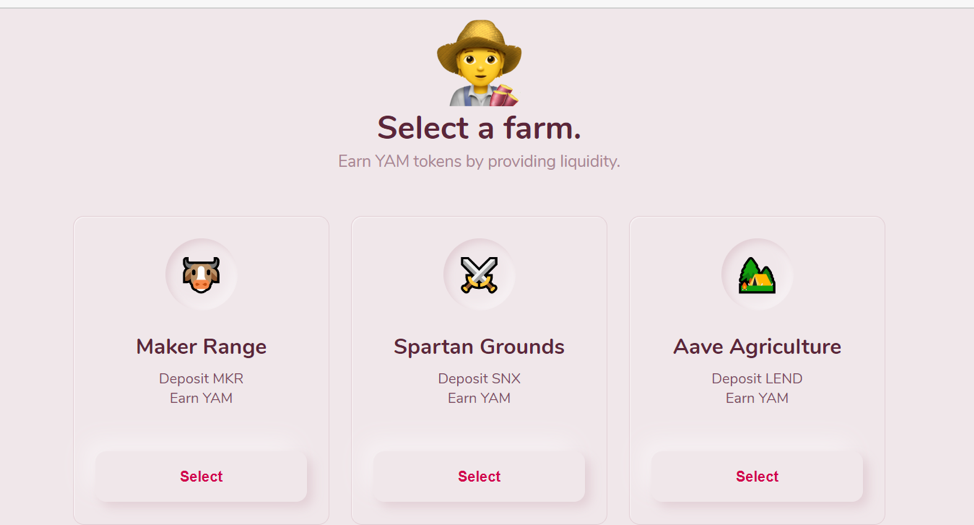974x525 pixels.
Task: Click the Aave Agriculture farm title
Action: click(x=757, y=347)
